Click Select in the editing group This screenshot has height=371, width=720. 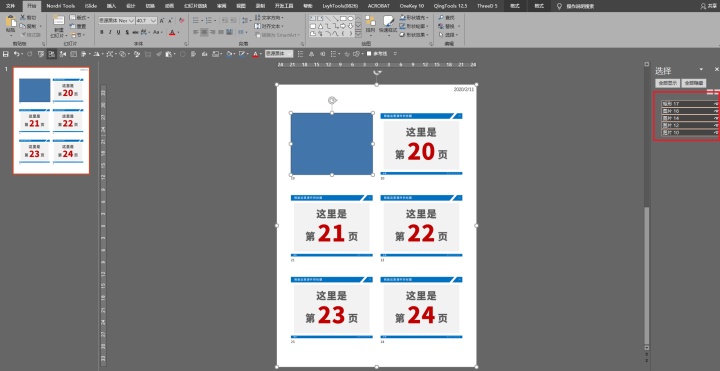pos(449,35)
